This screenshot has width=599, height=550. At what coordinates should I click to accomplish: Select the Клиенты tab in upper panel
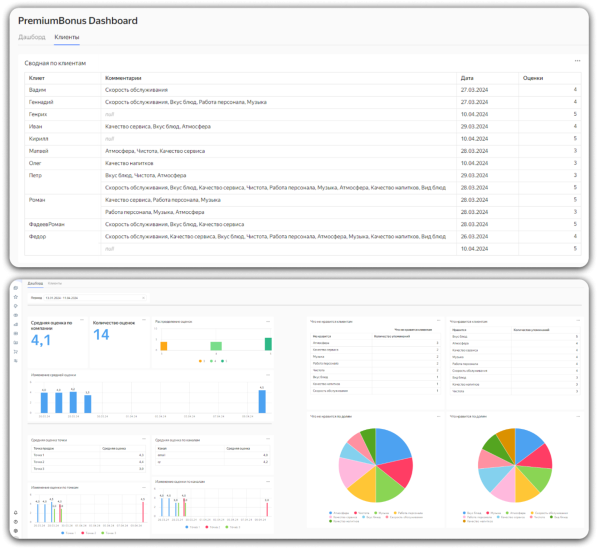coord(67,37)
